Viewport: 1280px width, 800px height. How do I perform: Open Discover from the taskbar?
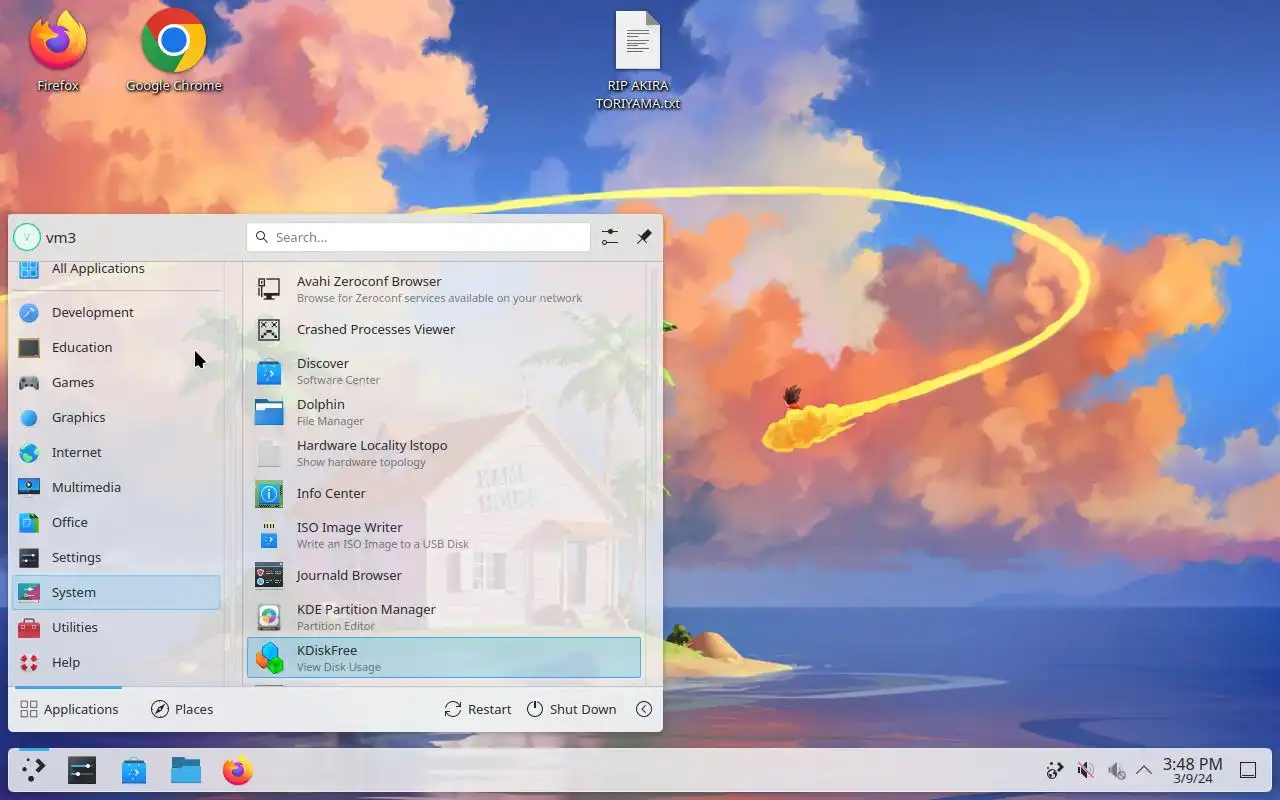coord(134,770)
